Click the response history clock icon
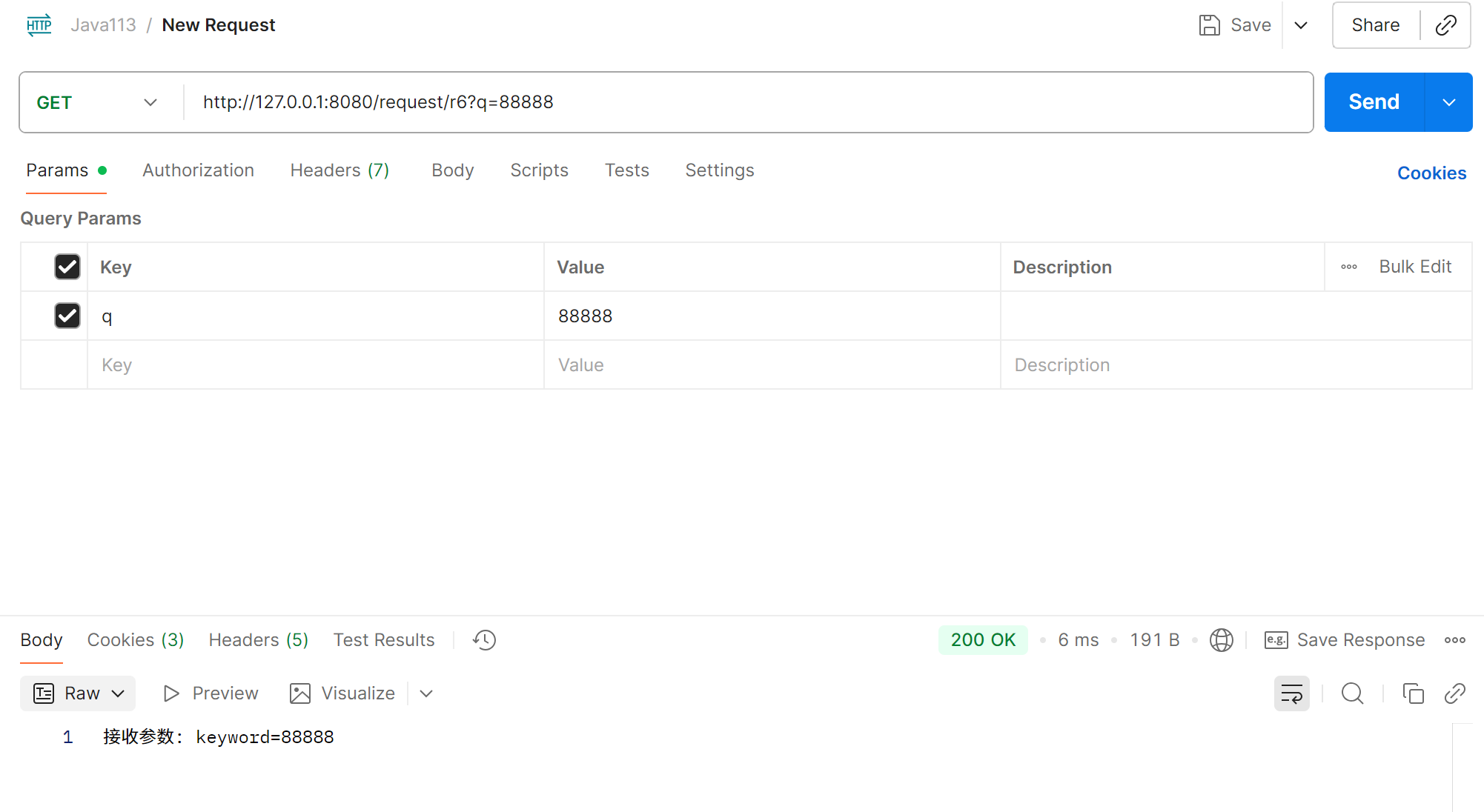Image resolution: width=1484 pixels, height=812 pixels. (484, 640)
